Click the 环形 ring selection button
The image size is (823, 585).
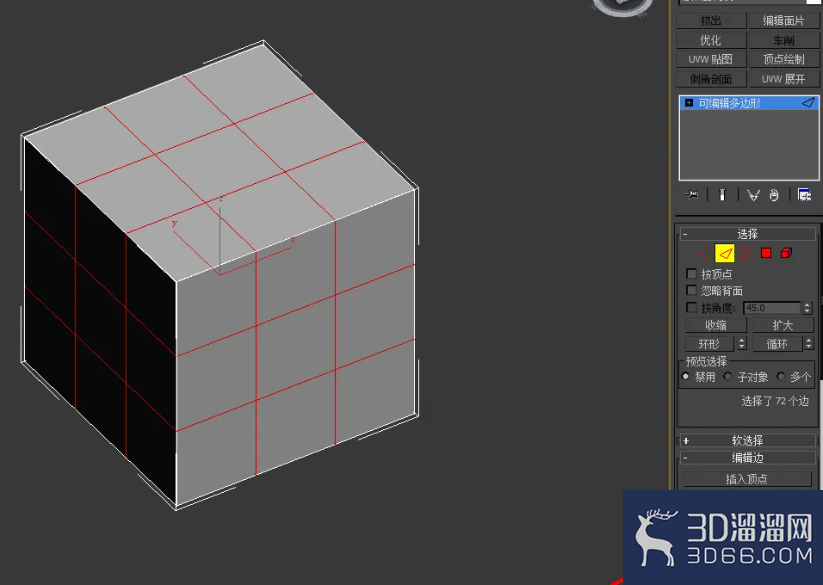(x=709, y=344)
